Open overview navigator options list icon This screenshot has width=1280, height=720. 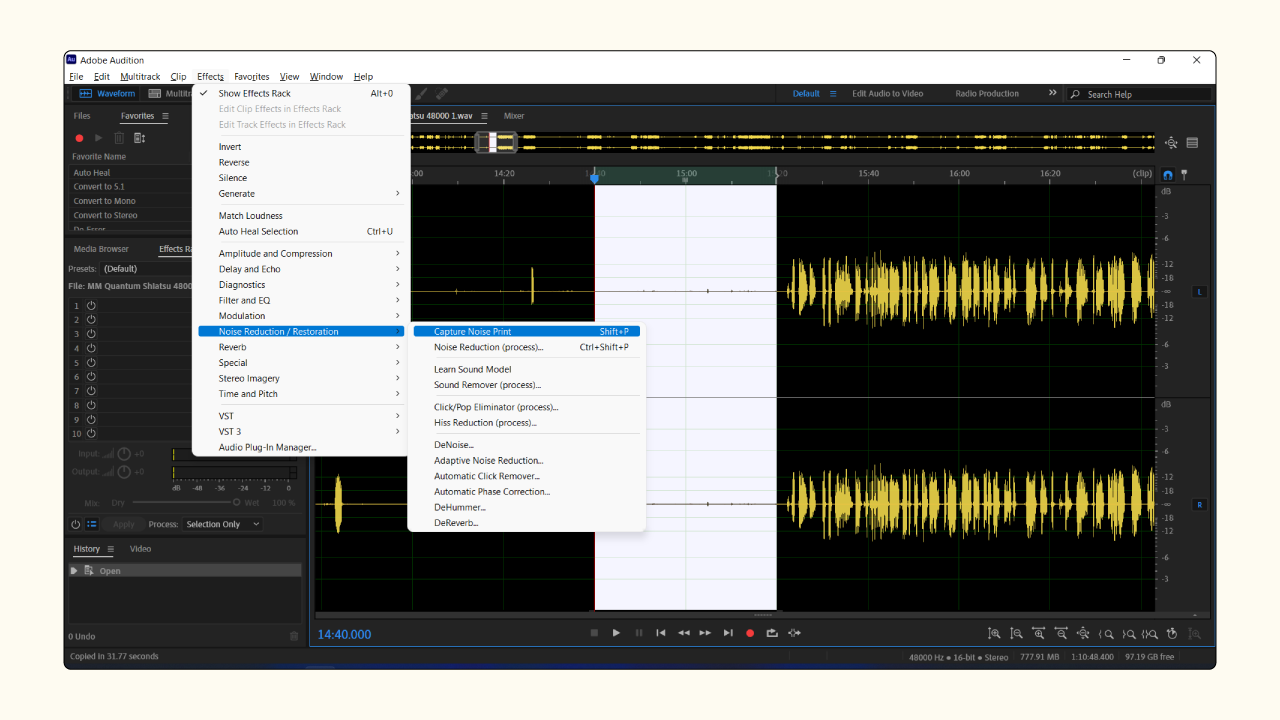(x=1192, y=143)
